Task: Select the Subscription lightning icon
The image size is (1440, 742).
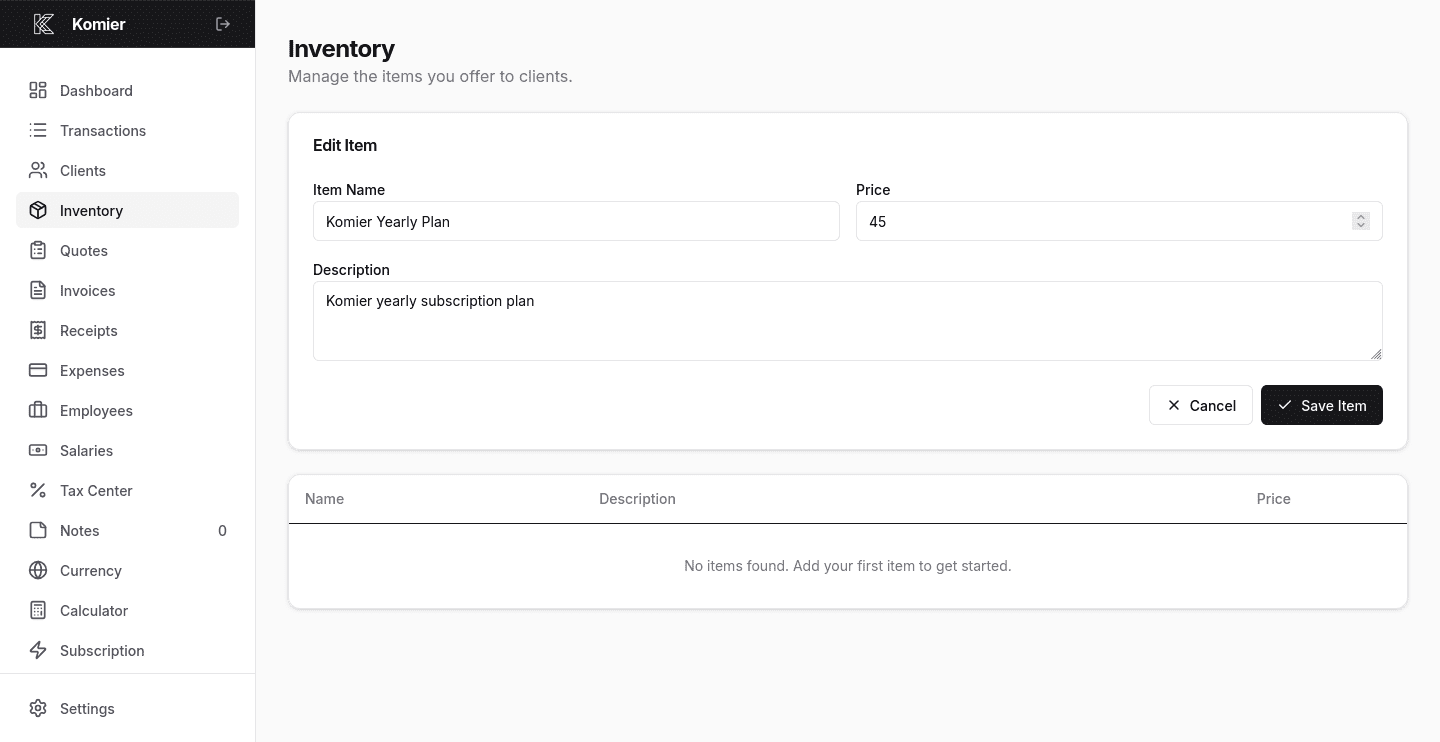Action: (38, 650)
